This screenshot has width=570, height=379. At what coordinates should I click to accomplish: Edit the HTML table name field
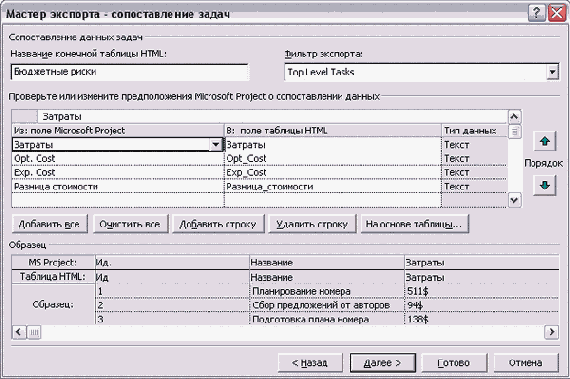(x=129, y=72)
